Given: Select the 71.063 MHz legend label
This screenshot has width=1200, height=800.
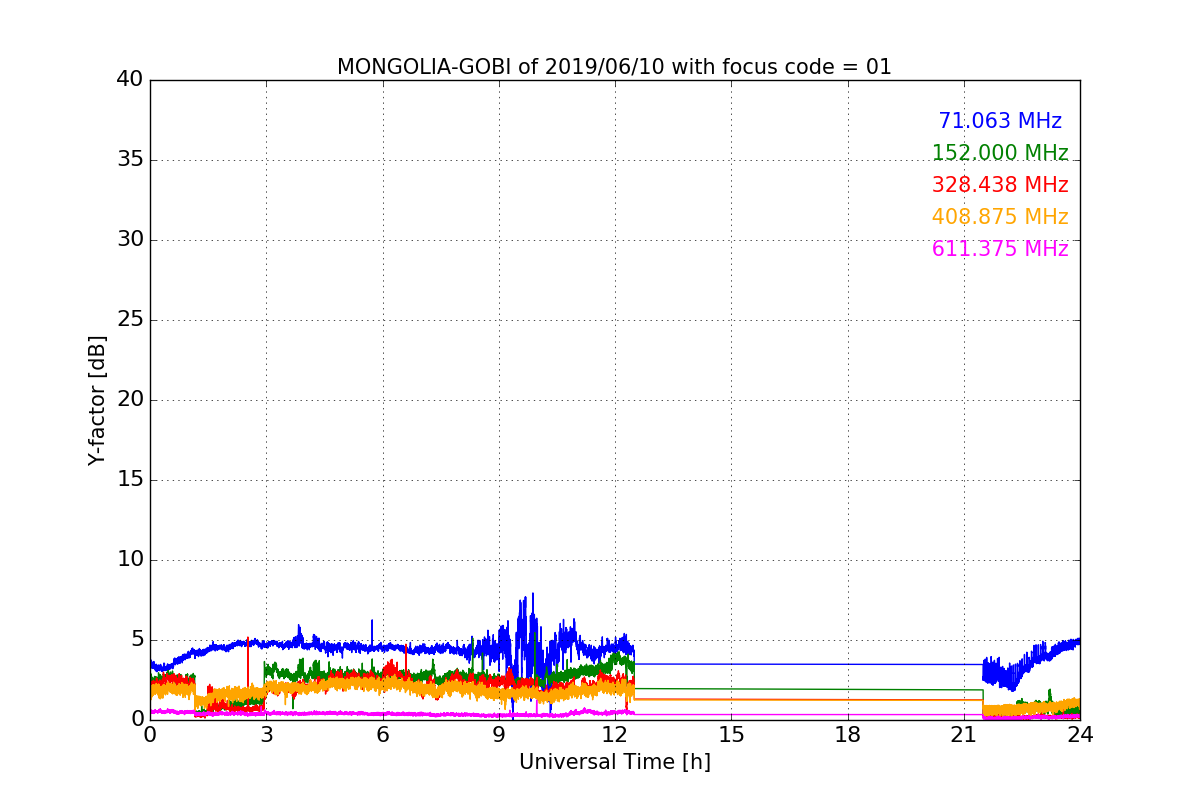Looking at the screenshot, I should pyautogui.click(x=1000, y=121).
